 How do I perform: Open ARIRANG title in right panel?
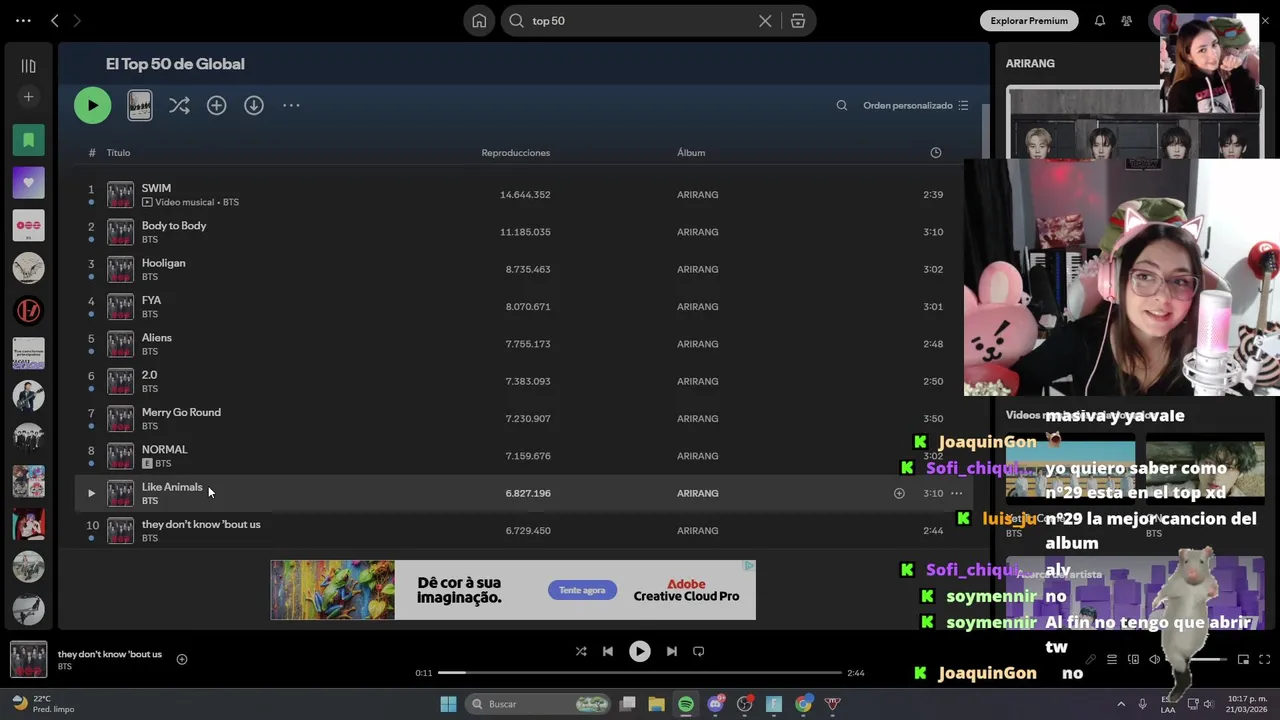coord(1030,63)
